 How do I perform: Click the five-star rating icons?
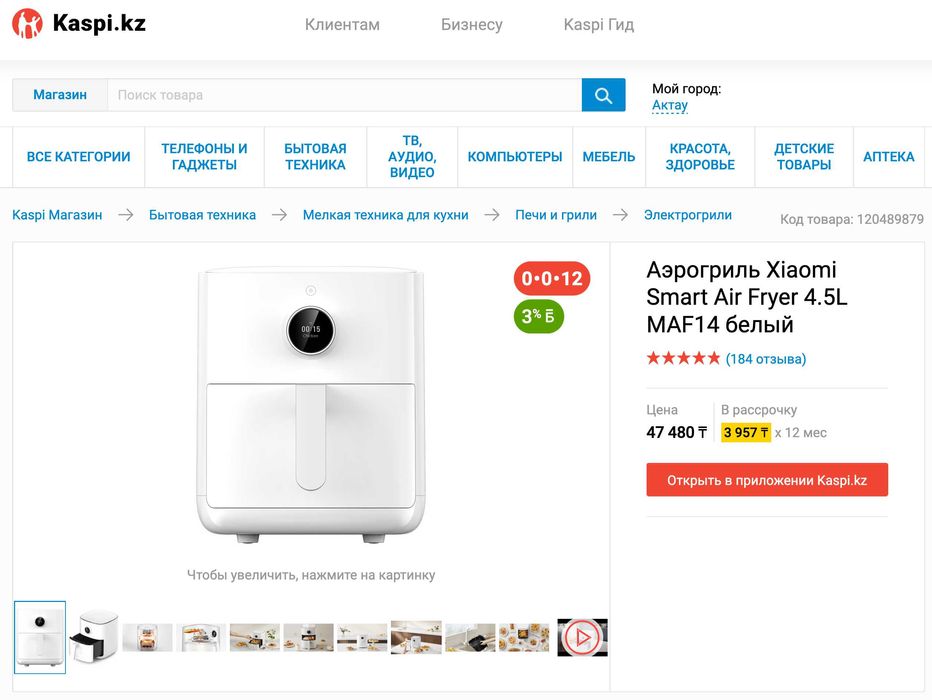[683, 358]
